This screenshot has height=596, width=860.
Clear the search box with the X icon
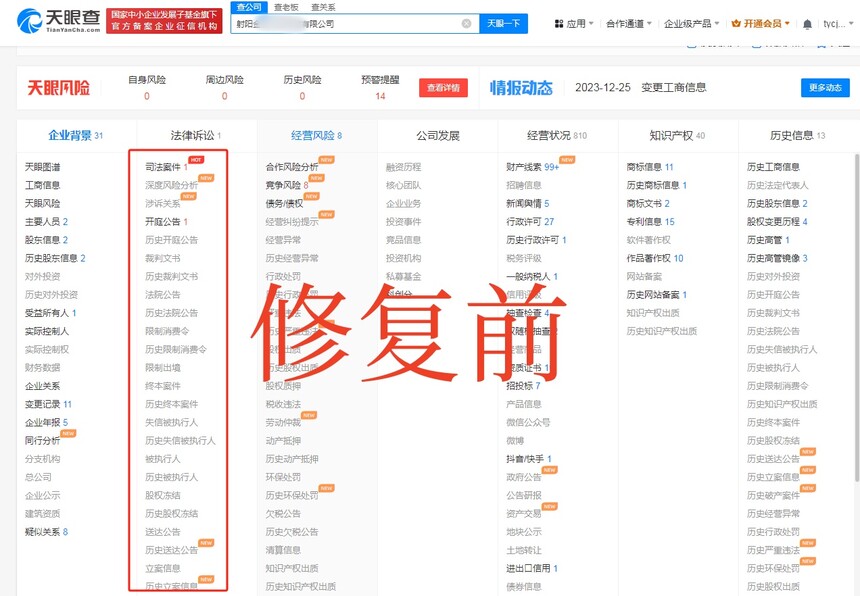[x=466, y=24]
